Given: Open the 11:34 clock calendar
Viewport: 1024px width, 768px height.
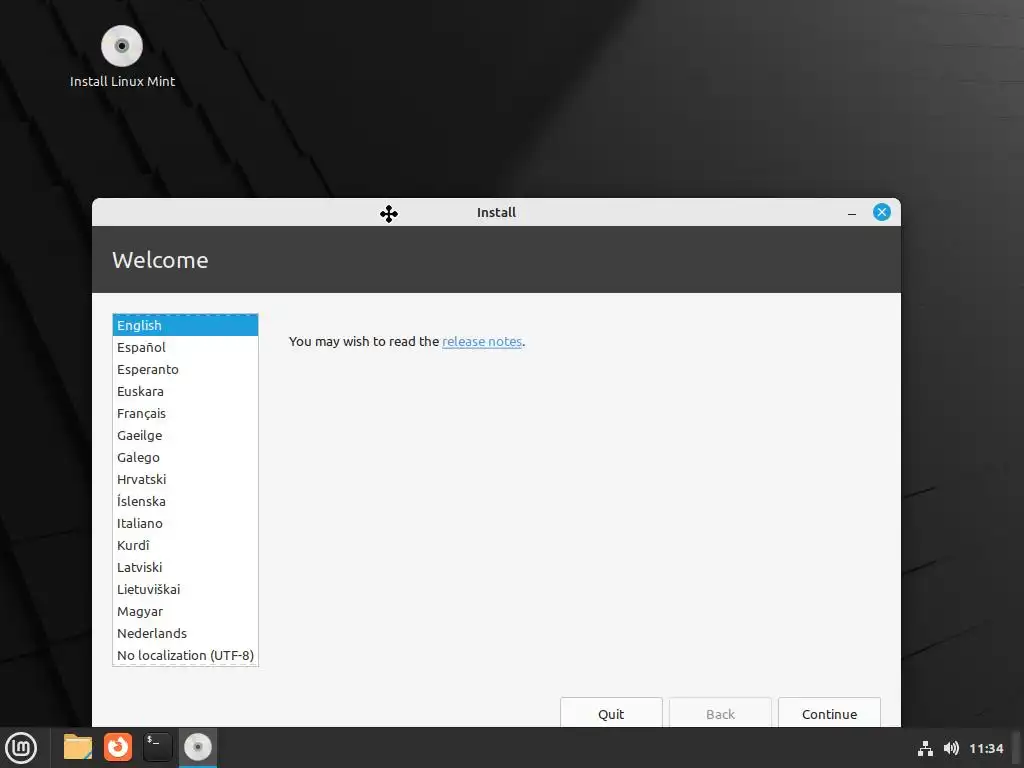Looking at the screenshot, I should [986, 748].
